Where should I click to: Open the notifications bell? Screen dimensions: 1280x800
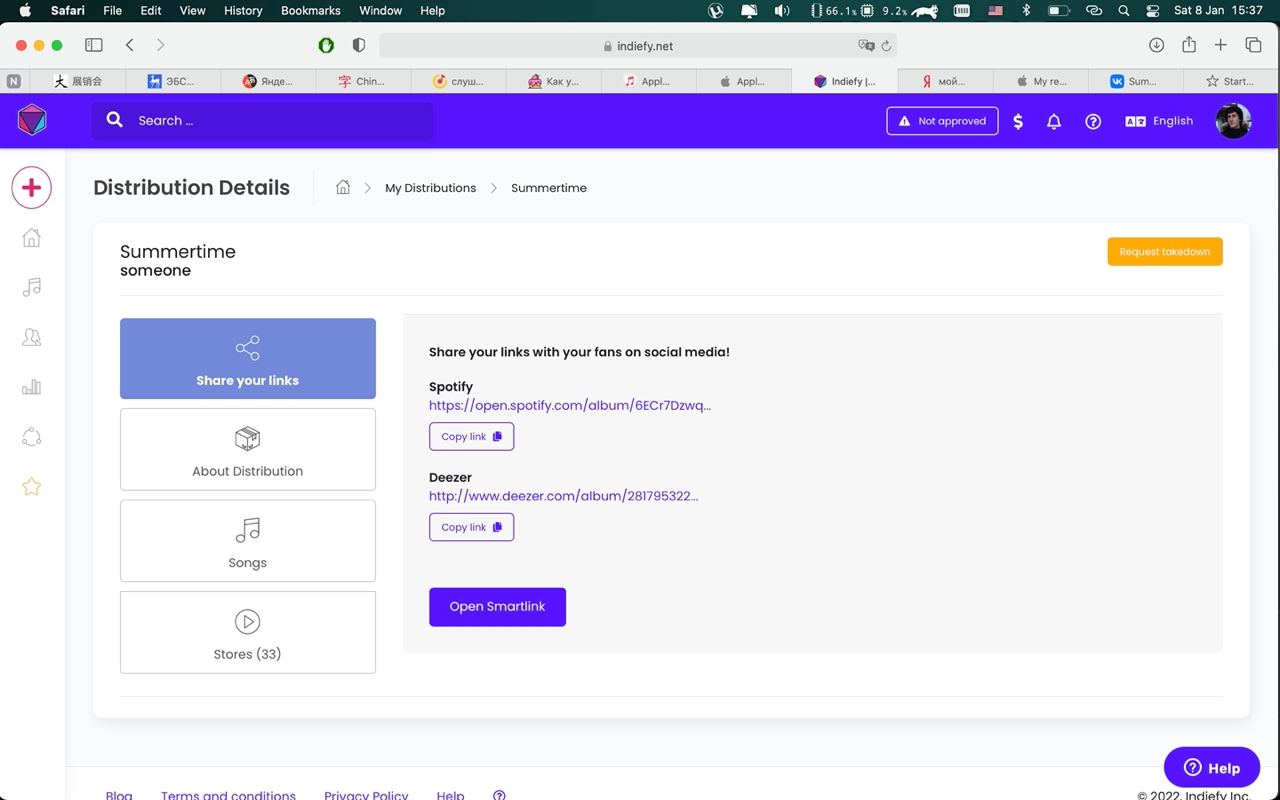tap(1054, 121)
